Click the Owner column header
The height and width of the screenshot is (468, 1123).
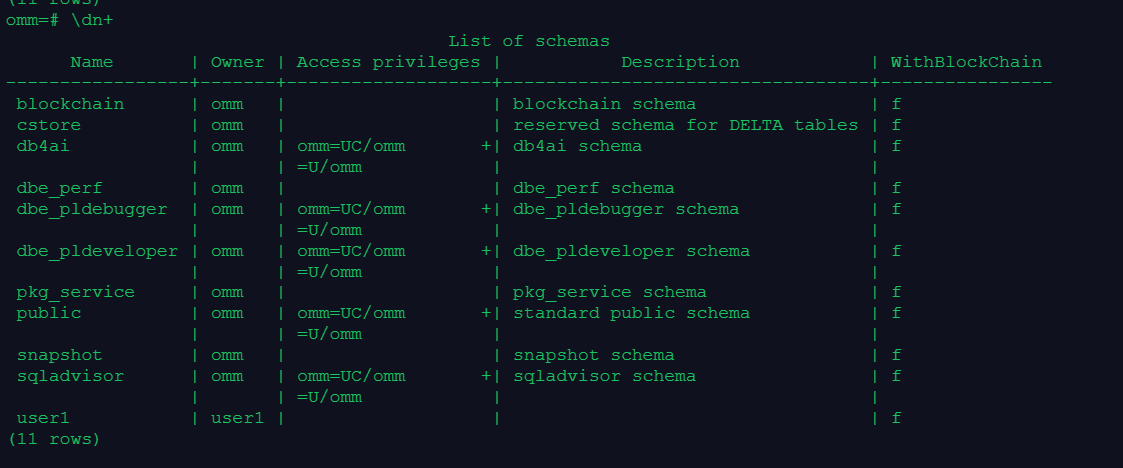pyautogui.click(x=237, y=62)
